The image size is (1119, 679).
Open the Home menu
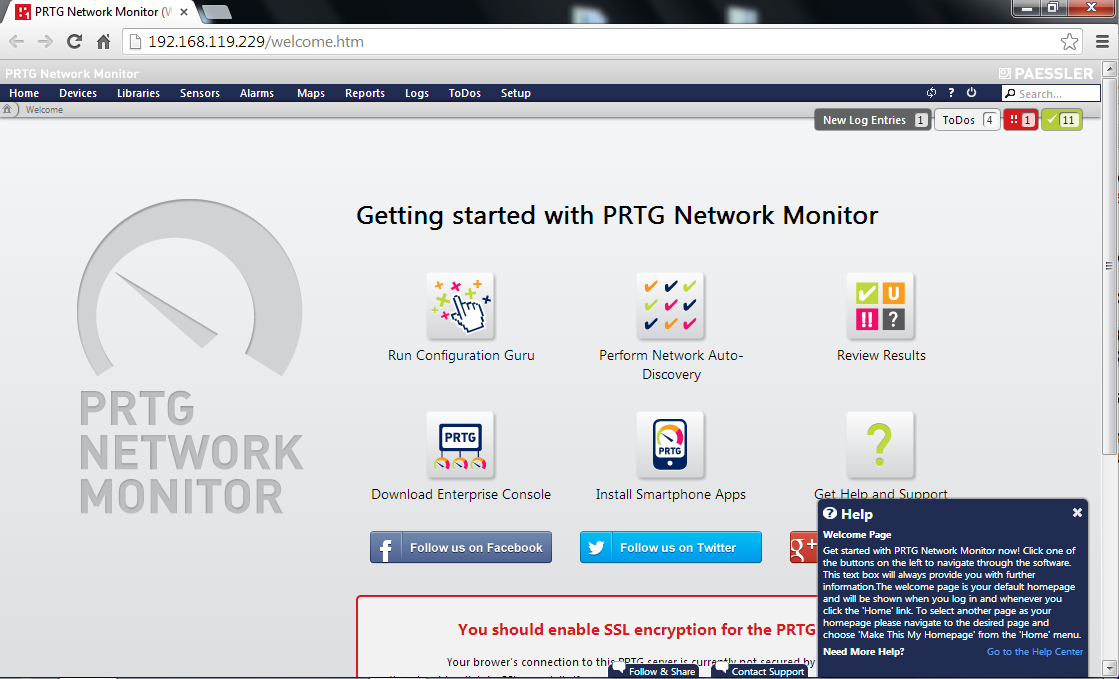pos(24,93)
